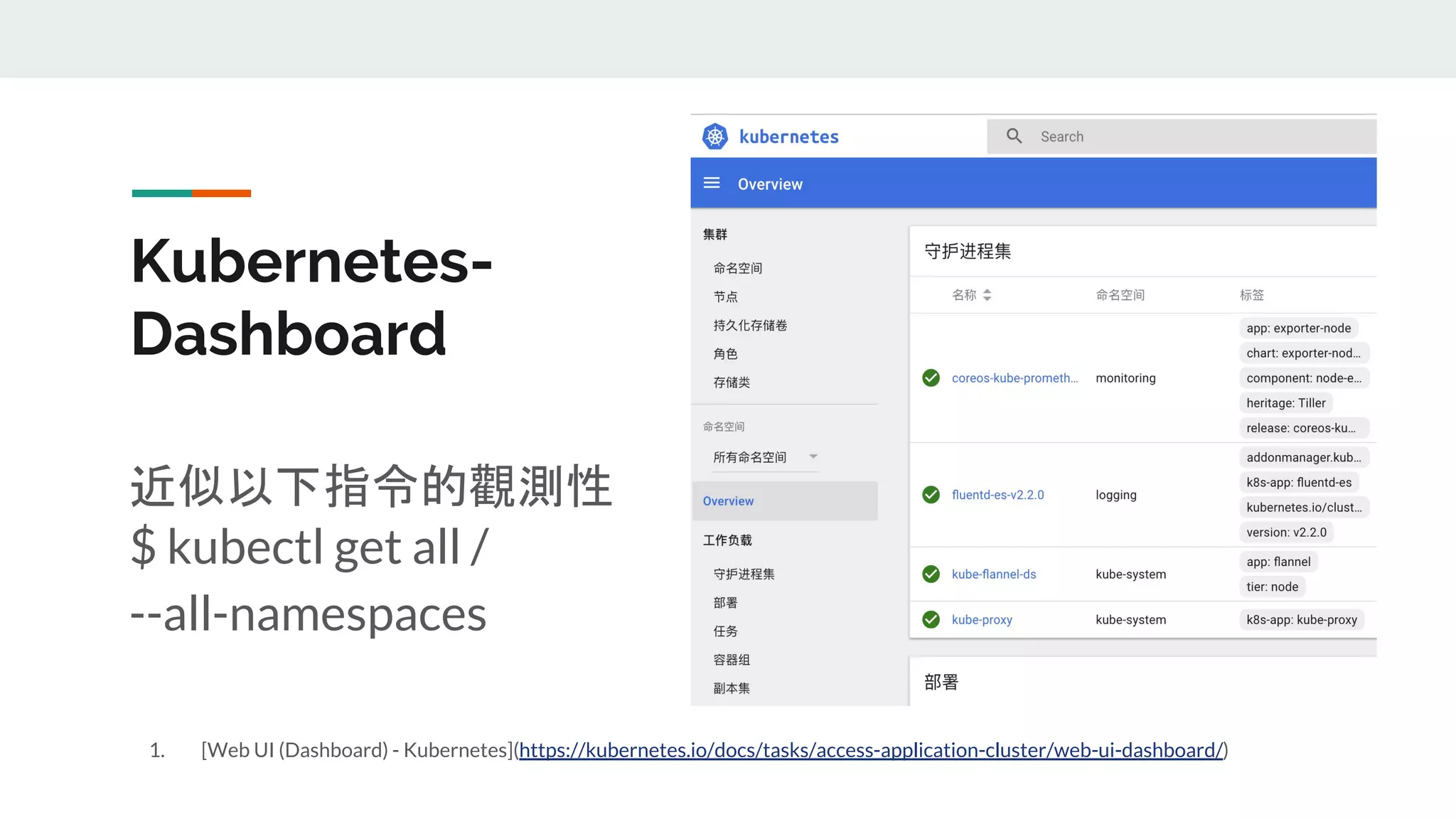Click the green status check for fluentd-es-v2.2.0
1456x819 pixels.
point(931,494)
